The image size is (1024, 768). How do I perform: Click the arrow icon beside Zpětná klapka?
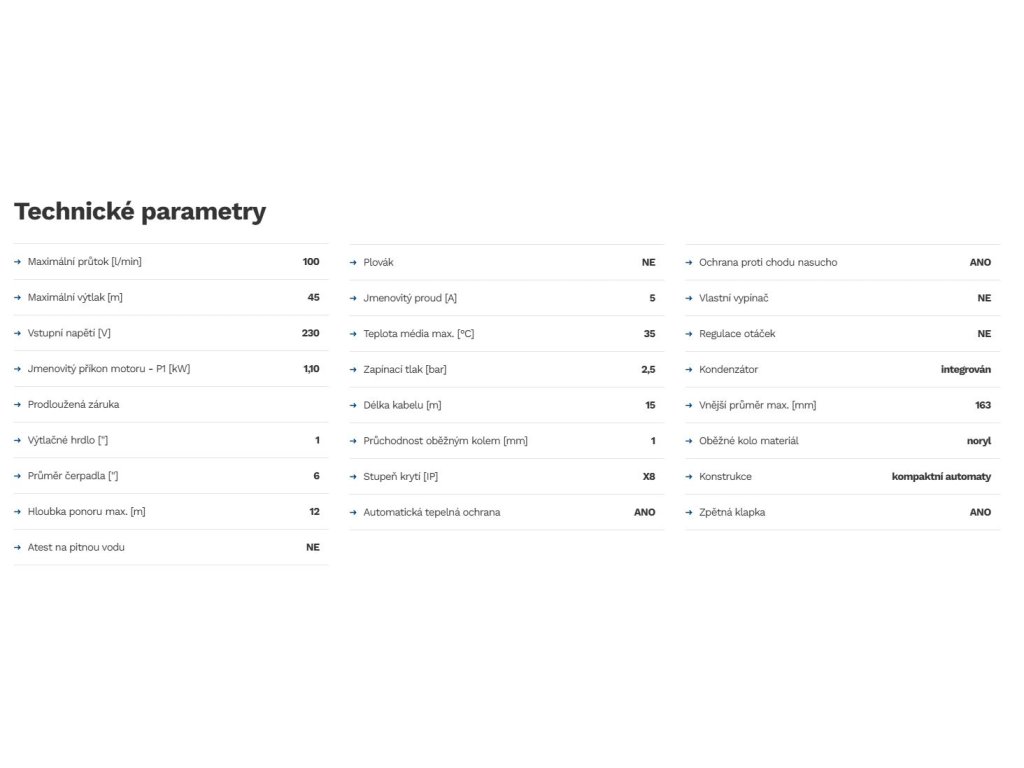tap(690, 512)
